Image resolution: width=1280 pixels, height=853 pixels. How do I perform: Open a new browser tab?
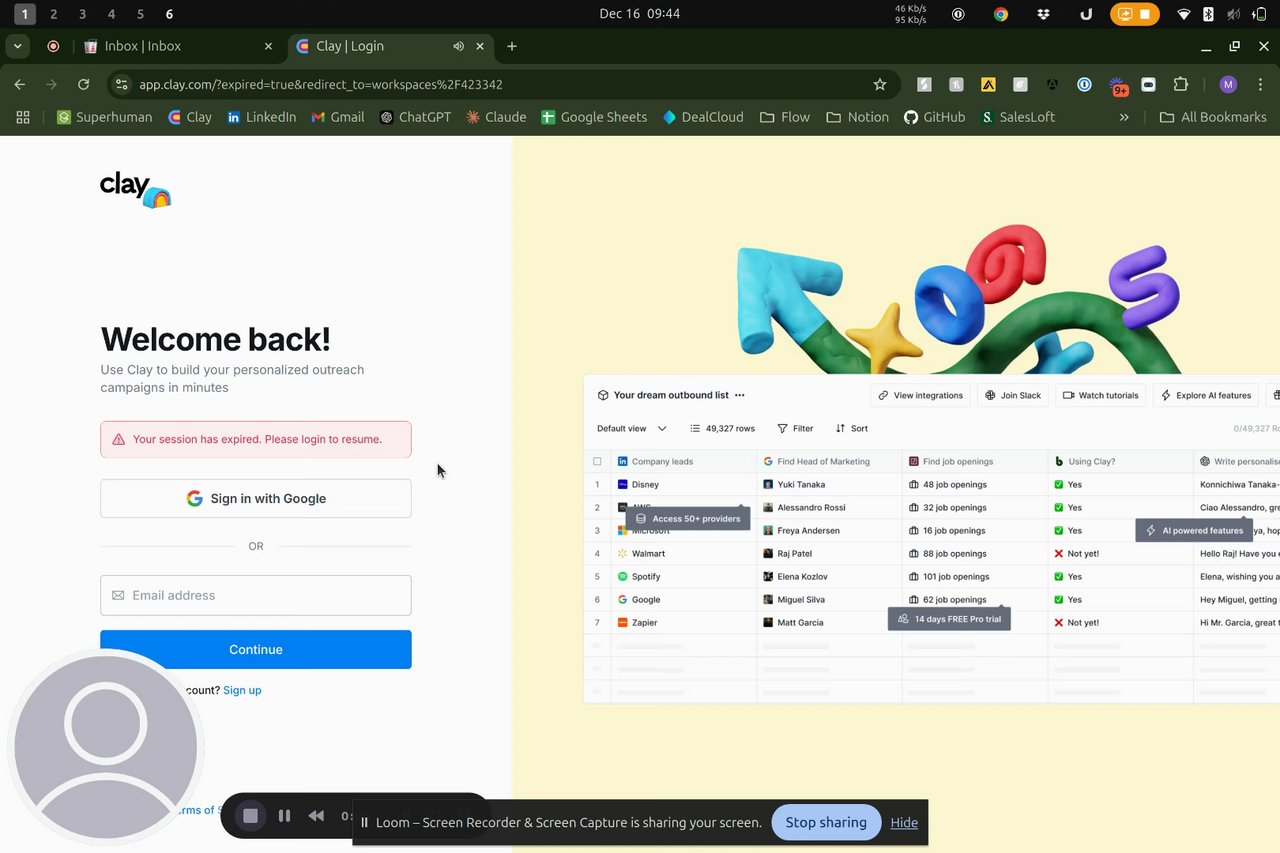tap(512, 46)
